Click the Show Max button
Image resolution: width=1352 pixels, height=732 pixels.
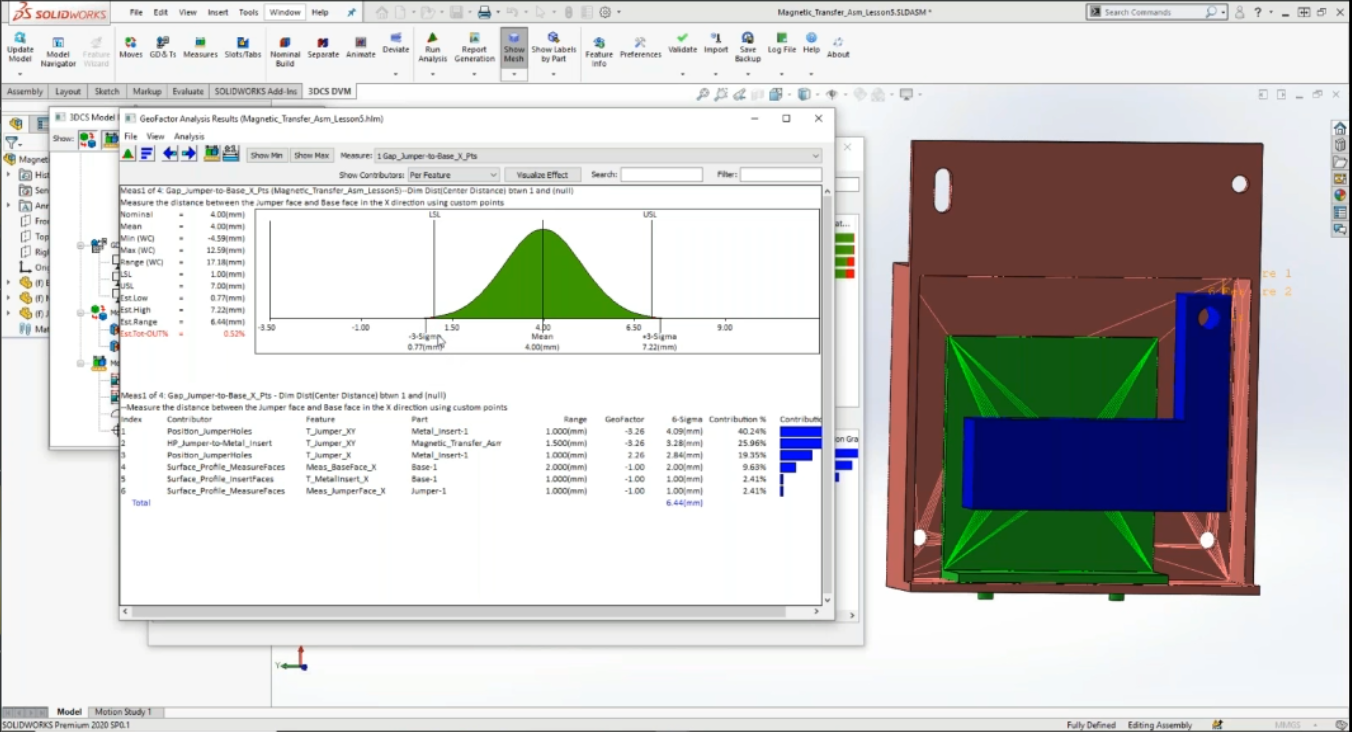312,155
